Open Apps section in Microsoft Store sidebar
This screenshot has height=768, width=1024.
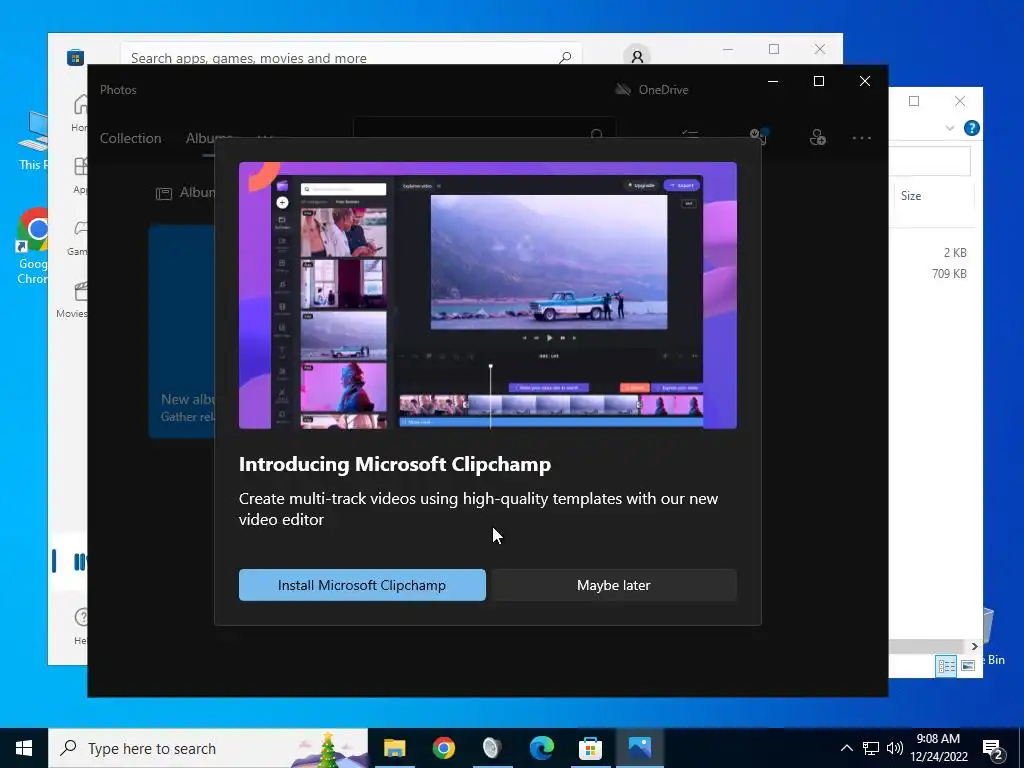pos(80,175)
